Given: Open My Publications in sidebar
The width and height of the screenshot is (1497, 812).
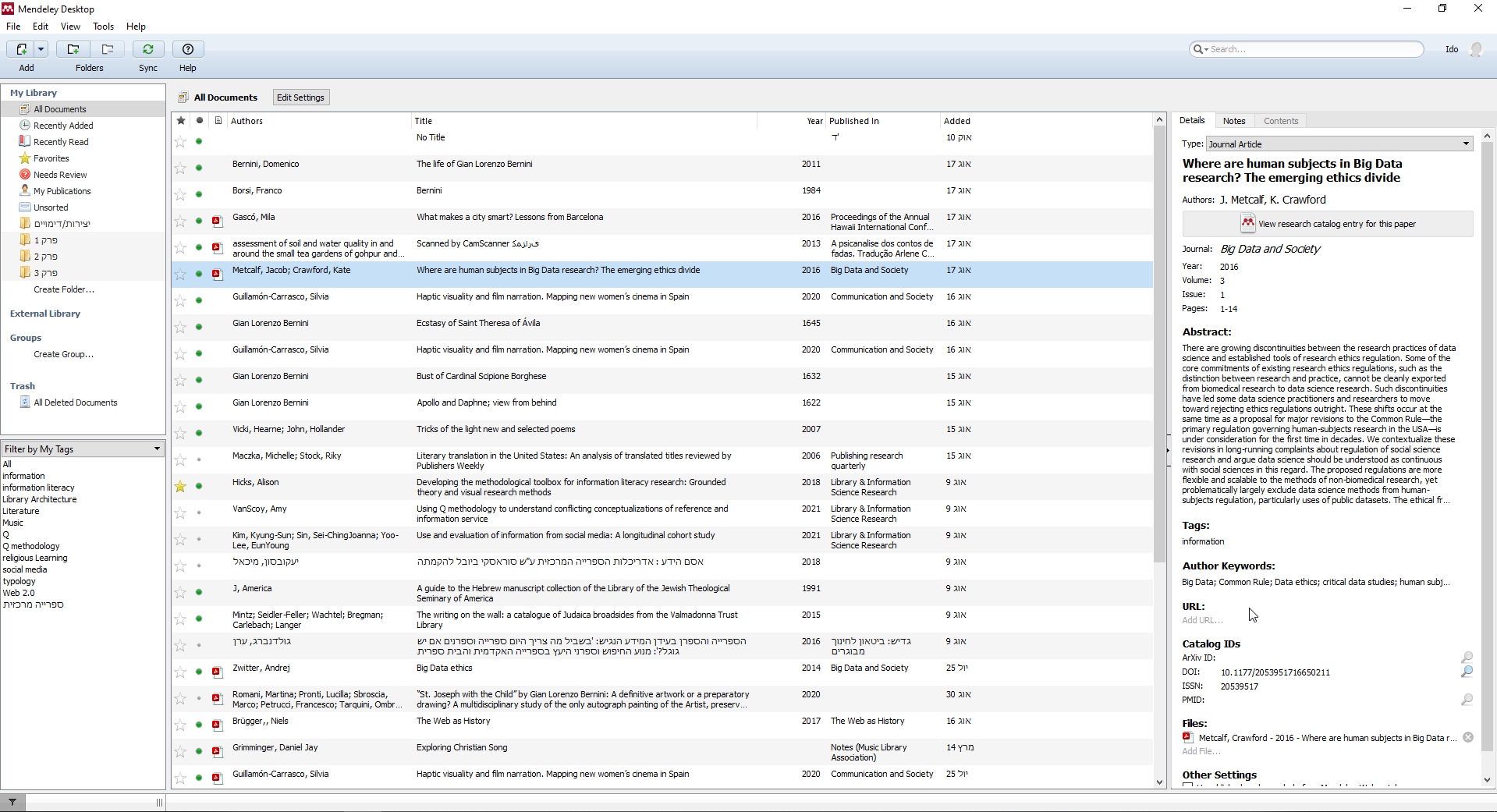Looking at the screenshot, I should [x=62, y=191].
